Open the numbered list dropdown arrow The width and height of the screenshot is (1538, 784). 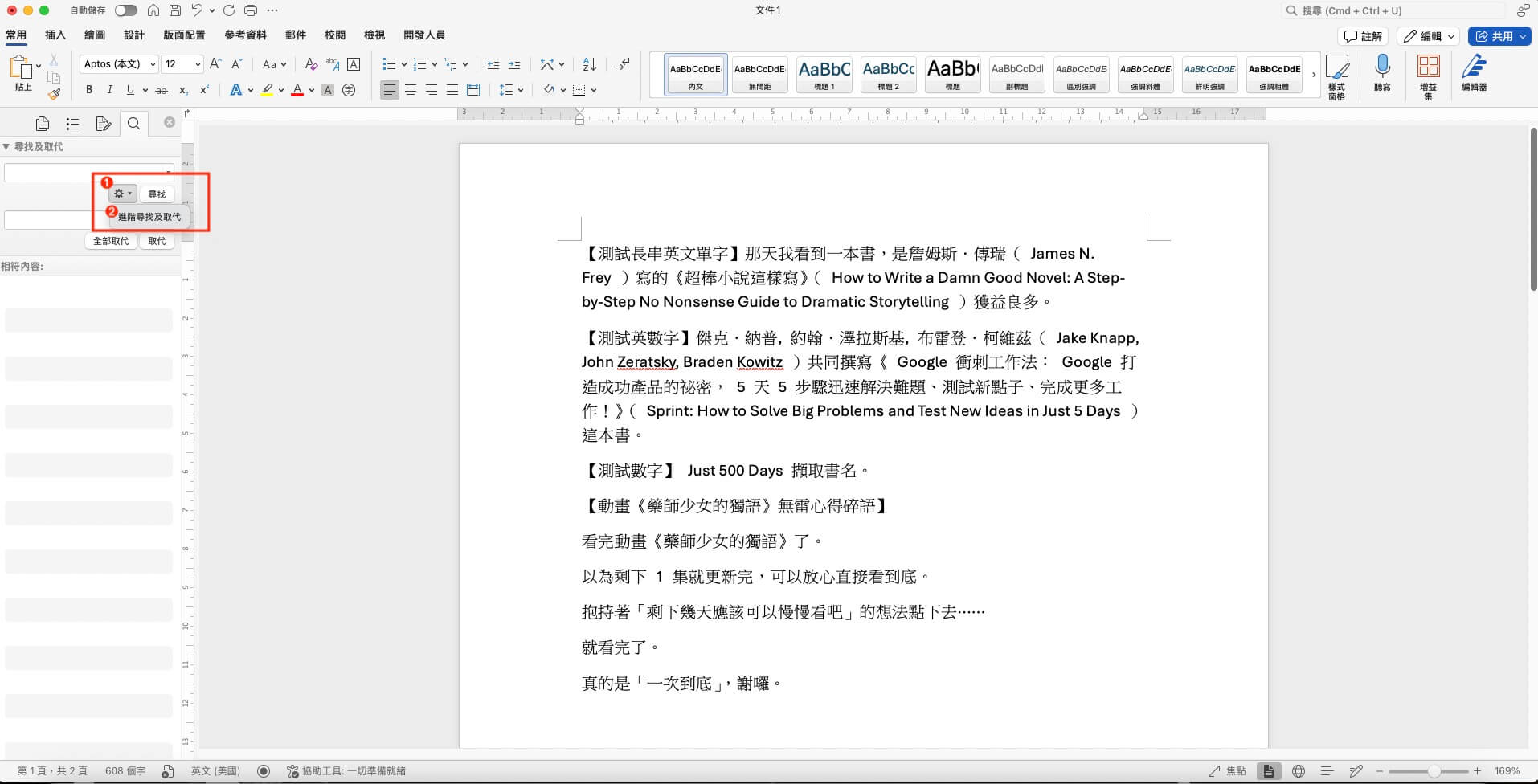[x=434, y=64]
